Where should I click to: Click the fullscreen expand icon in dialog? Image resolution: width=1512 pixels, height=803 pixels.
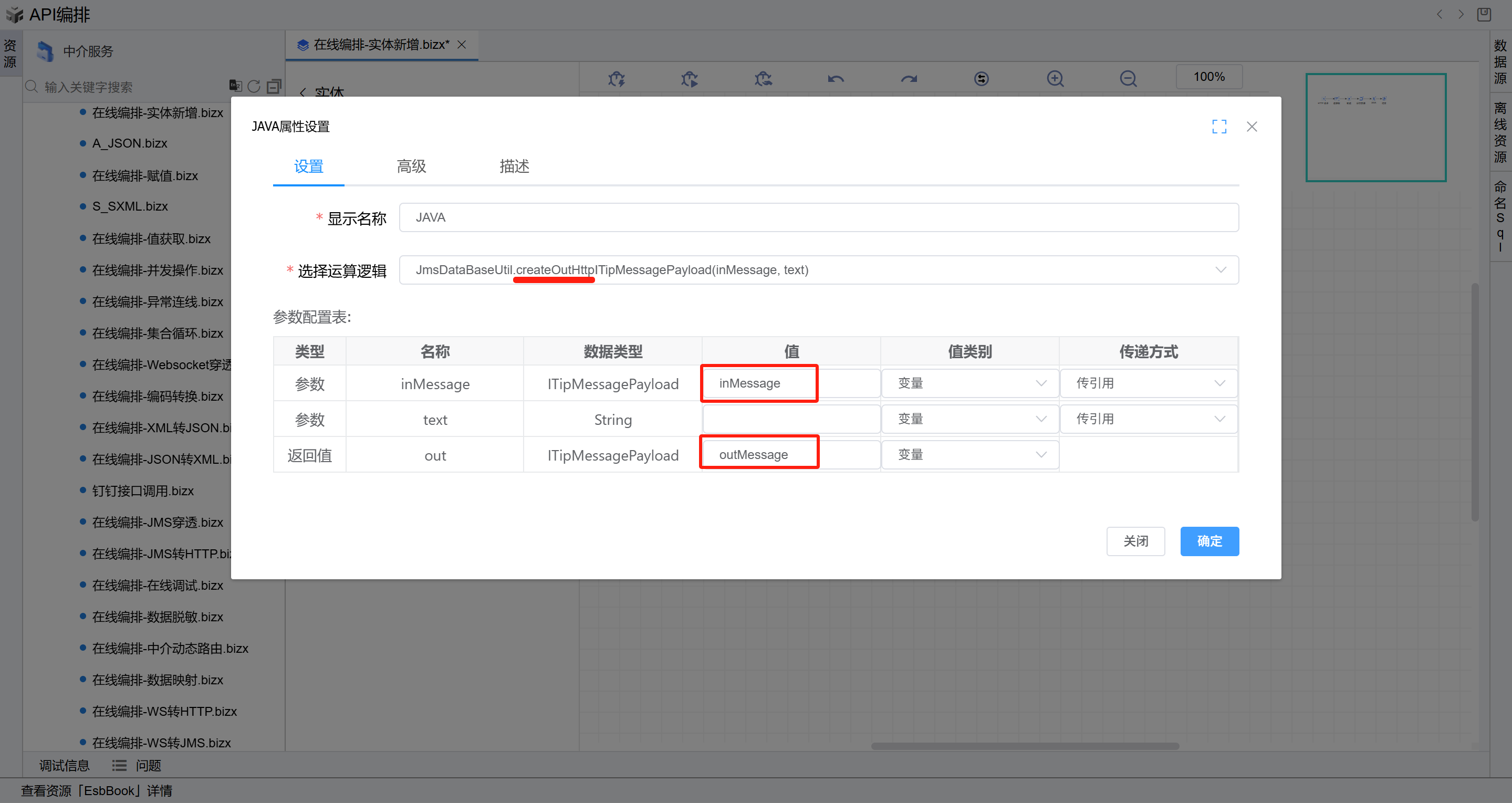coord(1219,127)
